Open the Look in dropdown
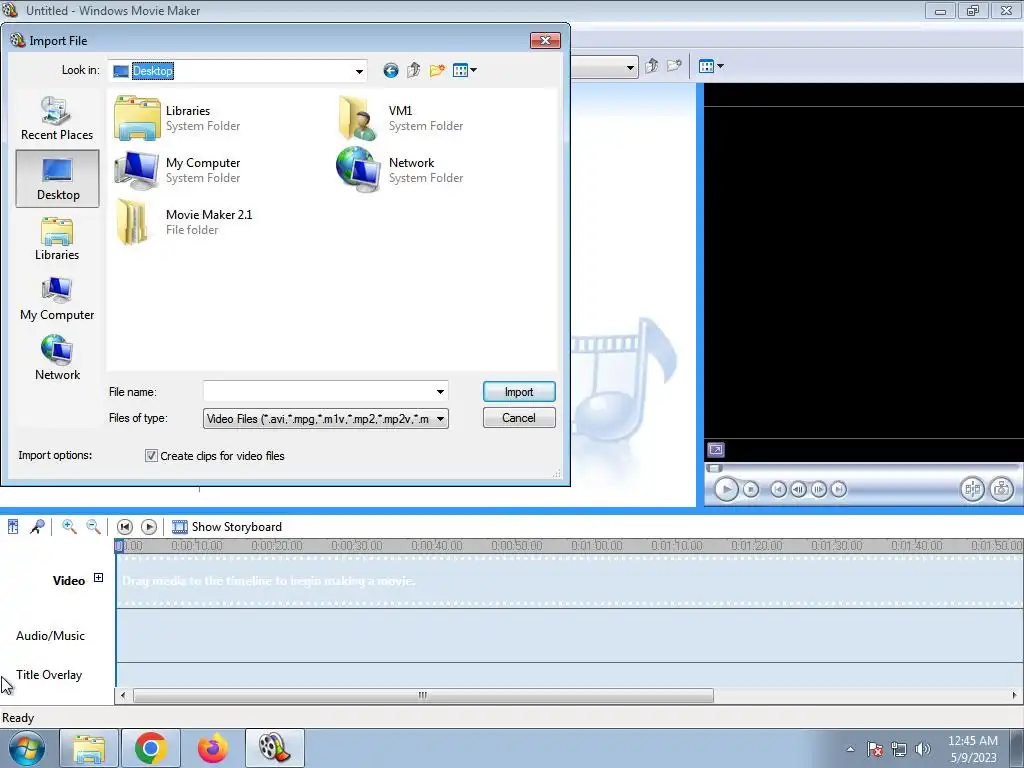The height and width of the screenshot is (768, 1024). click(x=359, y=71)
